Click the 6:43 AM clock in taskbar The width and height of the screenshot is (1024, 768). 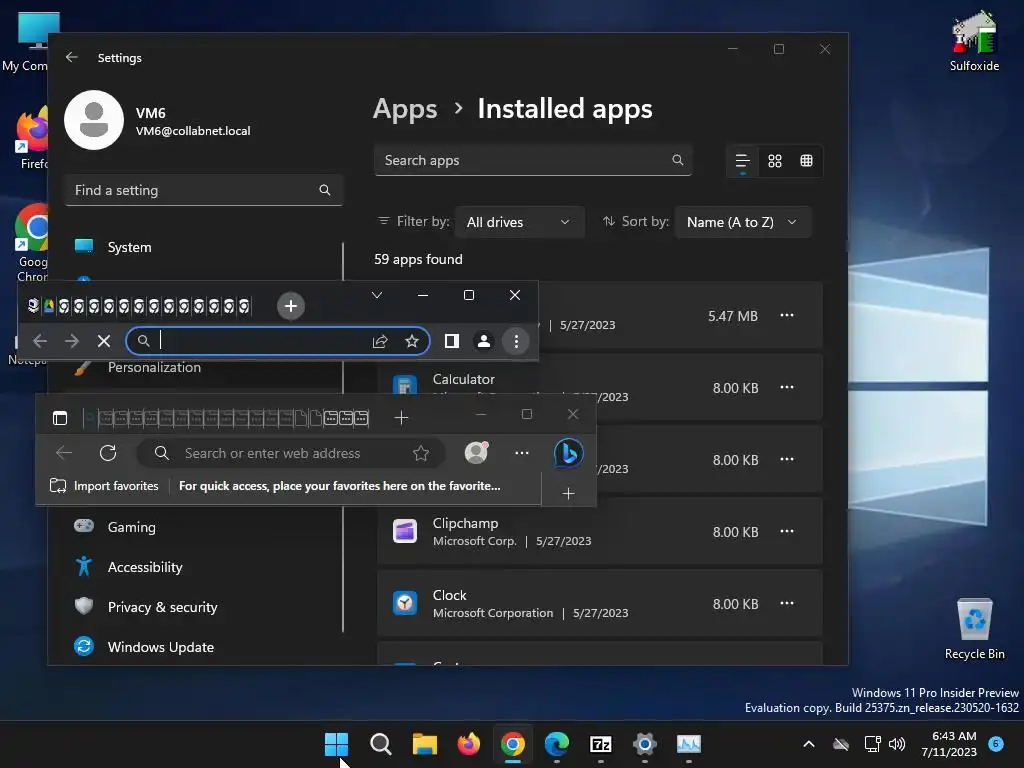click(949, 744)
